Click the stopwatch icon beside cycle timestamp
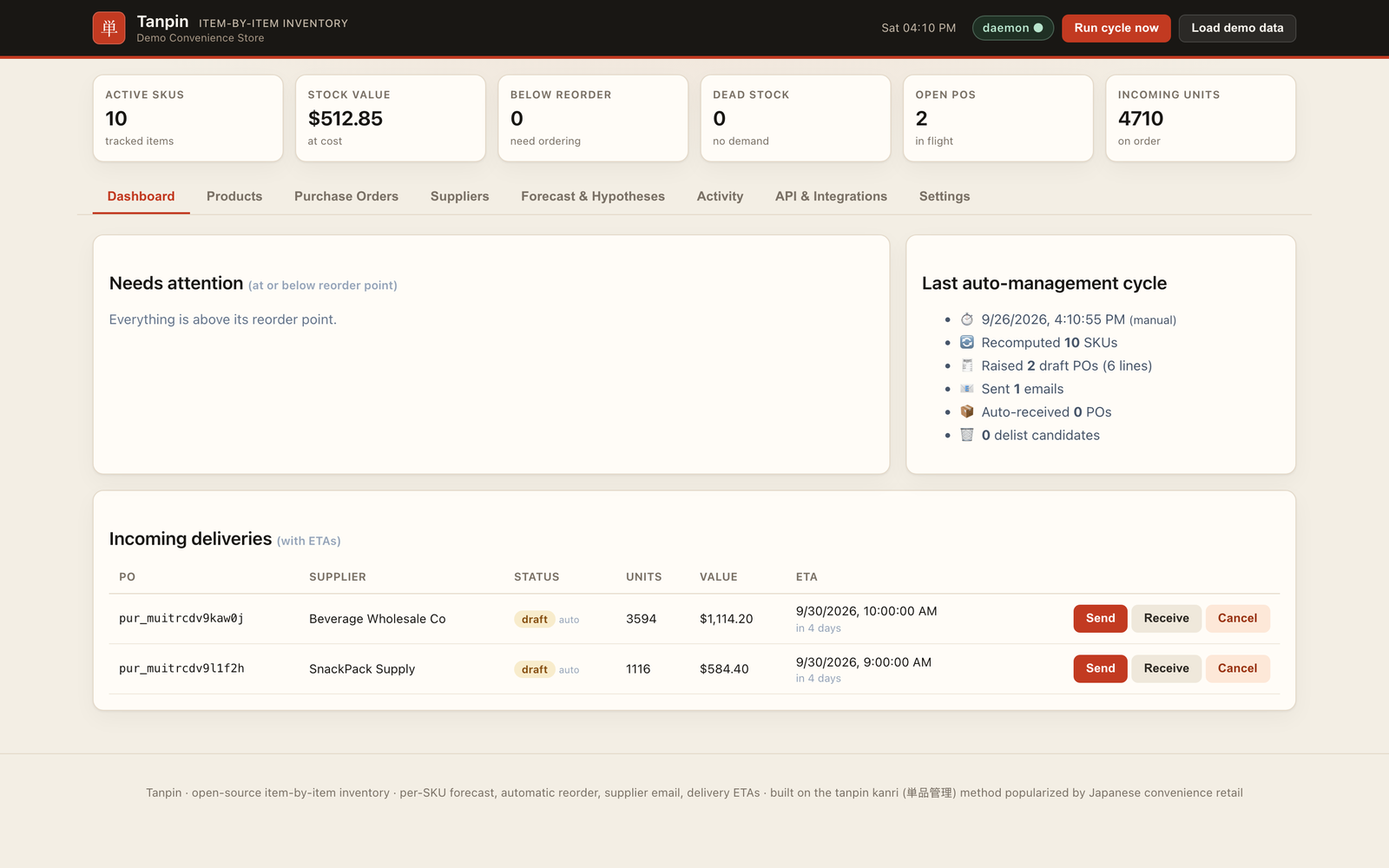Screen dimensions: 1389x868 (967, 319)
